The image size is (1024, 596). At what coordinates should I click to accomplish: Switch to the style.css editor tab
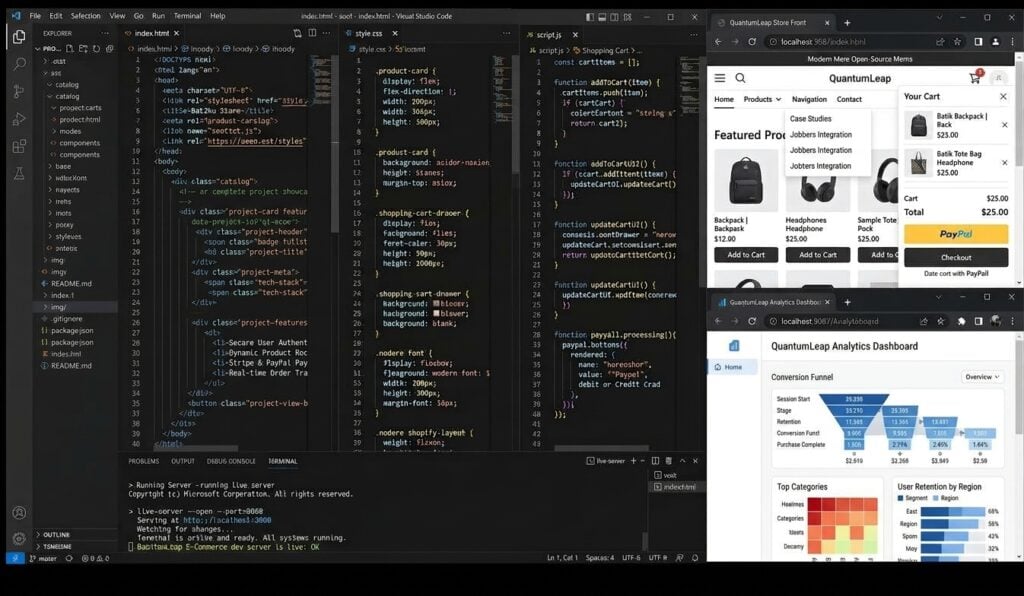pos(369,33)
